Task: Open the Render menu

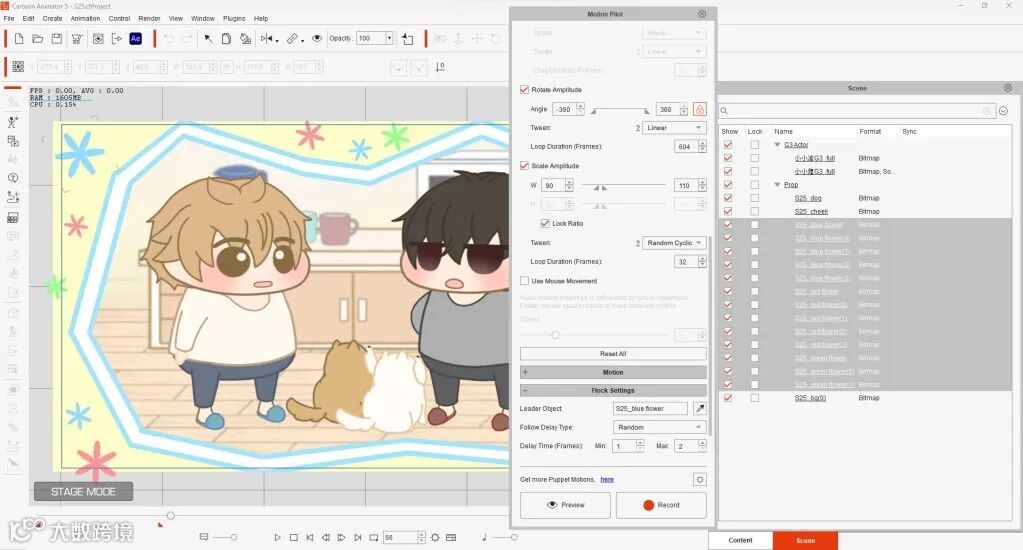Action: pos(149,18)
